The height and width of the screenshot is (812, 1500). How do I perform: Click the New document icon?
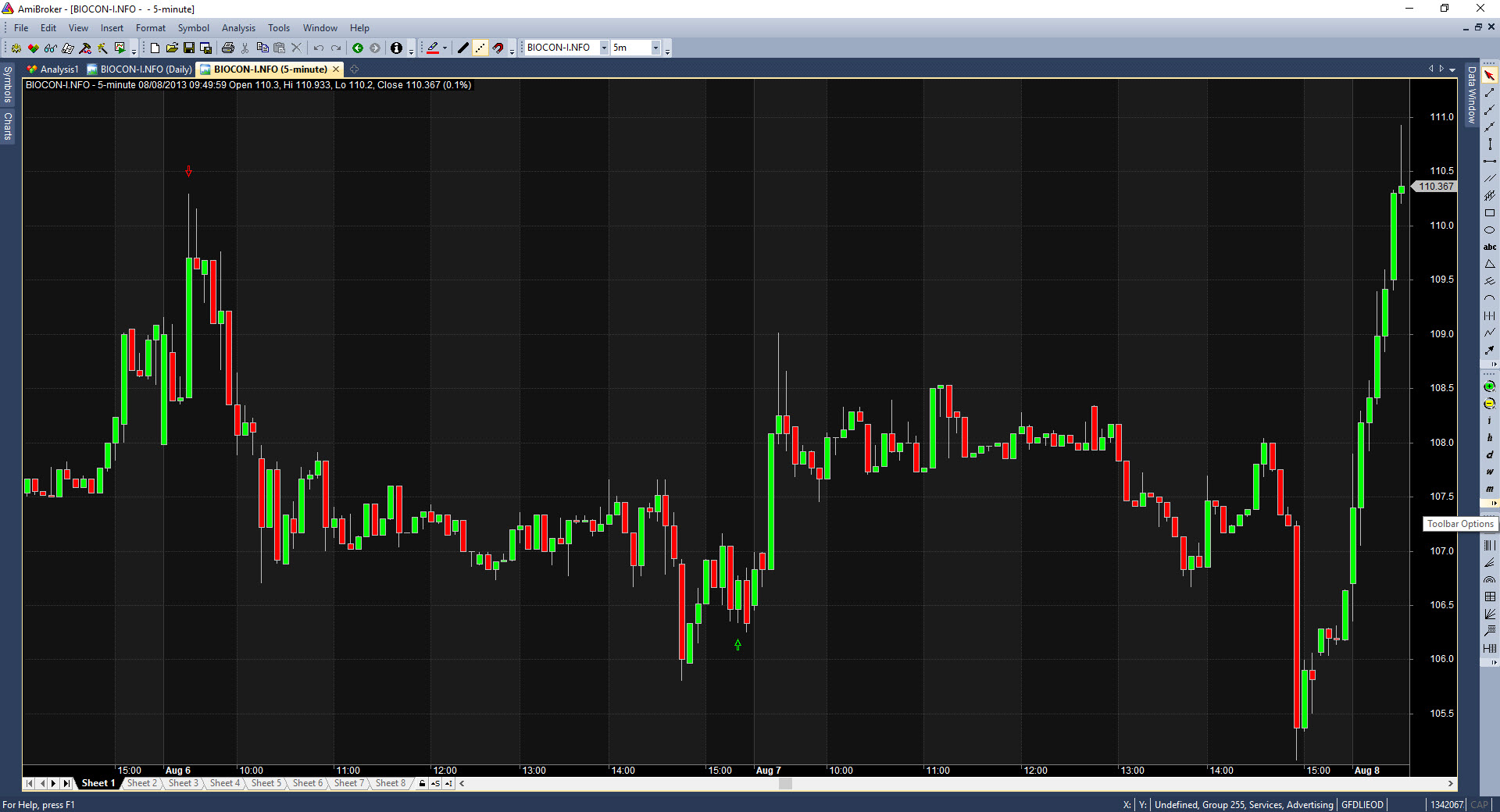pyautogui.click(x=155, y=48)
